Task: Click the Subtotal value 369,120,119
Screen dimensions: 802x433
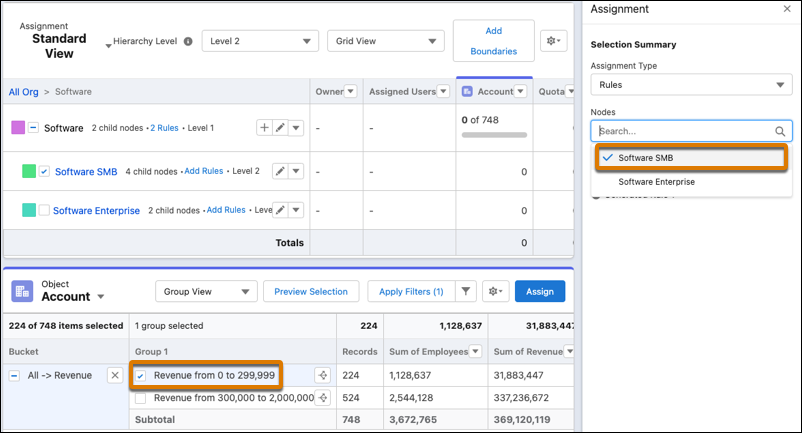Action: pyautogui.click(x=522, y=420)
